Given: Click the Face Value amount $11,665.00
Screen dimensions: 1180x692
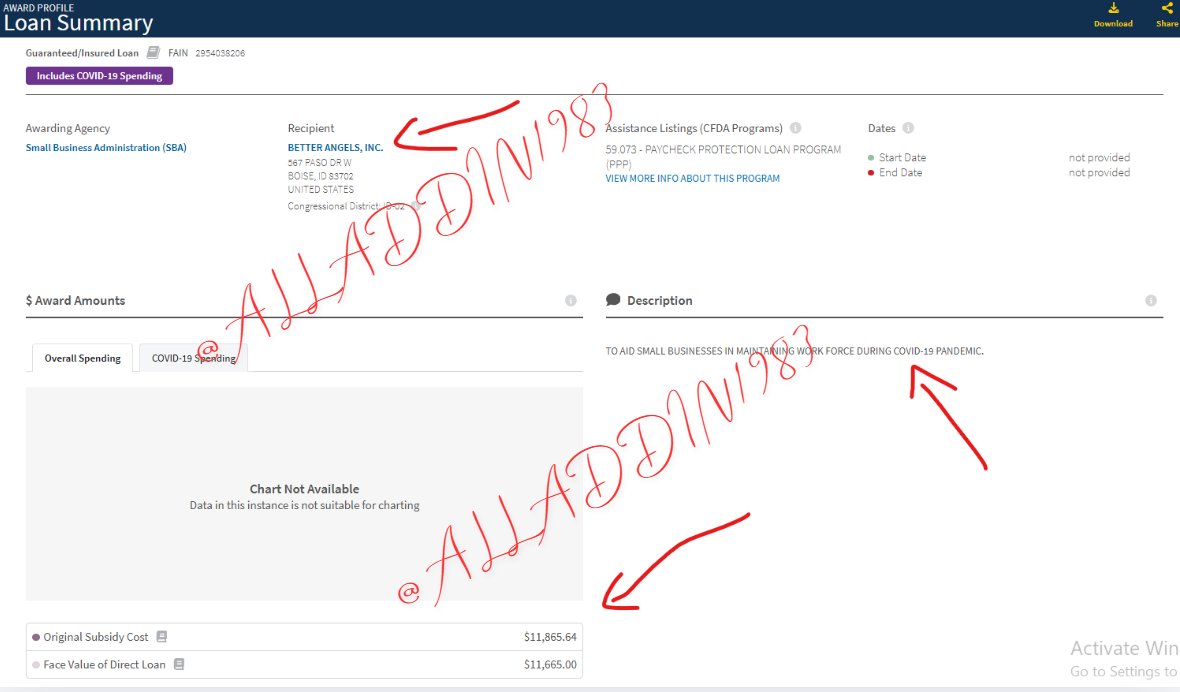Looking at the screenshot, I should point(550,664).
